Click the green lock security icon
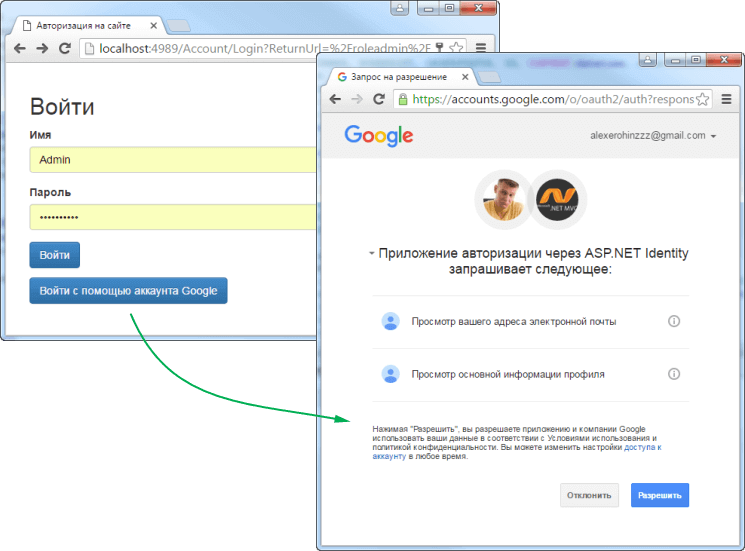The height and width of the screenshot is (551, 745). tap(403, 99)
